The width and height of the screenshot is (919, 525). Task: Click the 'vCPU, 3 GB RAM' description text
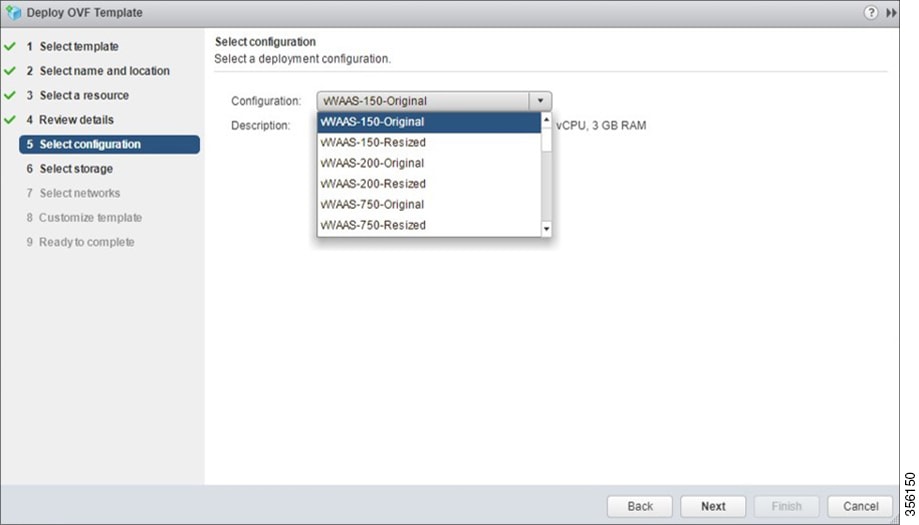coord(601,125)
